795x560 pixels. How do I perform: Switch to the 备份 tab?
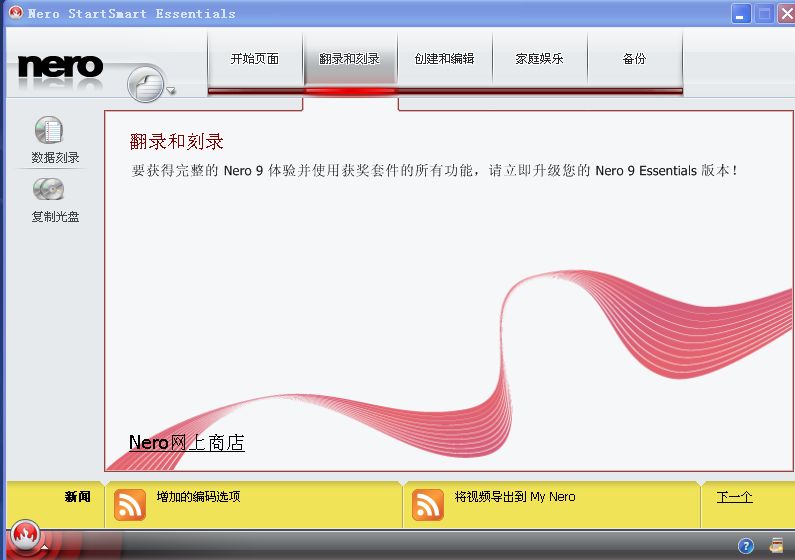634,59
